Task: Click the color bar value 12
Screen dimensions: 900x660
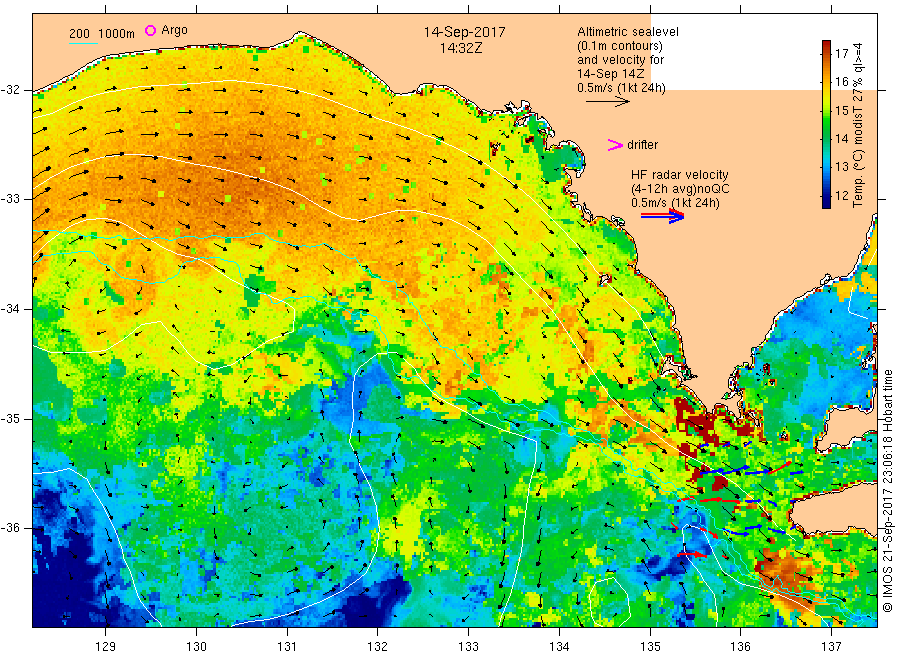Action: click(x=841, y=196)
